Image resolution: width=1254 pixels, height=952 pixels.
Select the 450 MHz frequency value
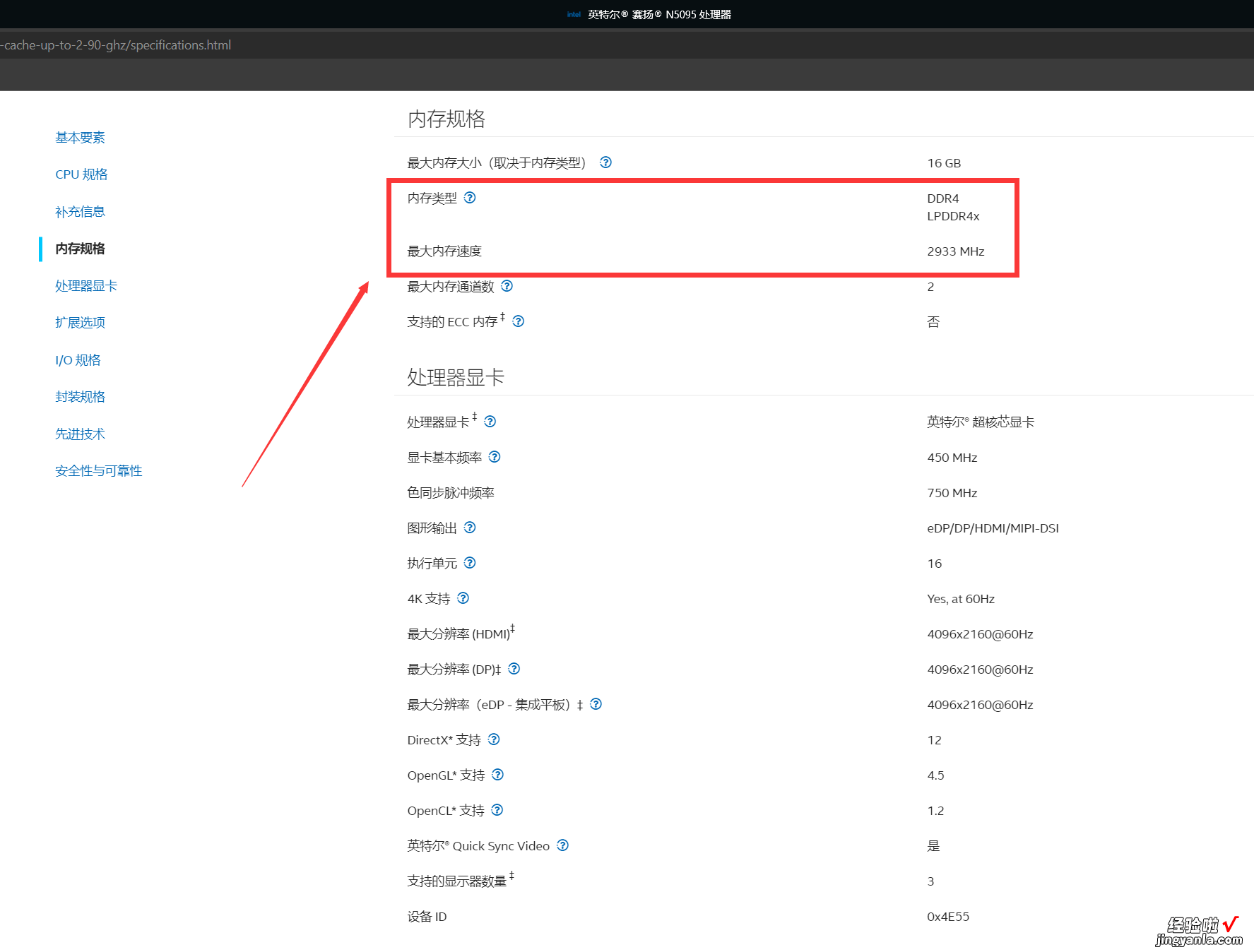tap(952, 458)
